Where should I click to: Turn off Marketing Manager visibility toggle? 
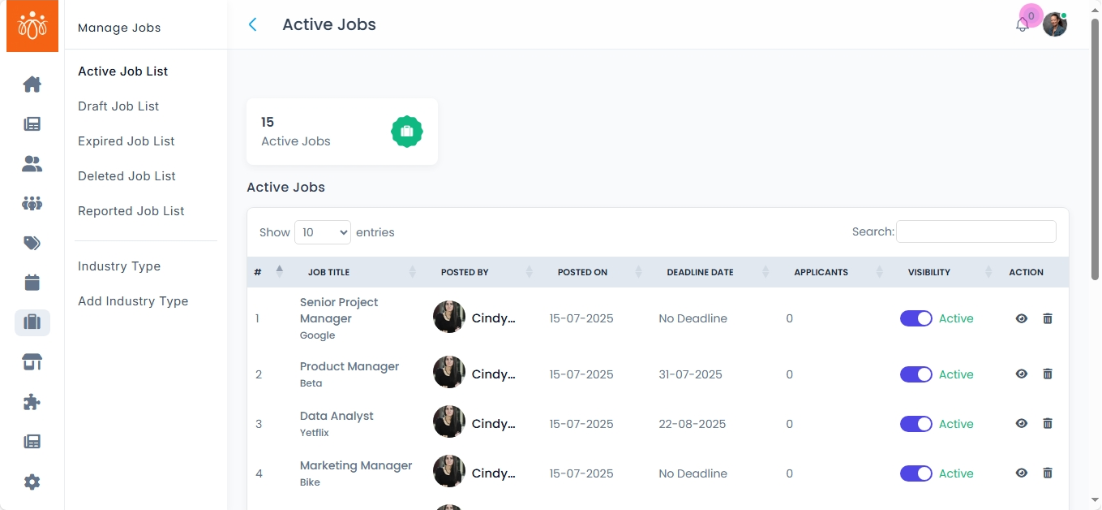pyautogui.click(x=916, y=473)
